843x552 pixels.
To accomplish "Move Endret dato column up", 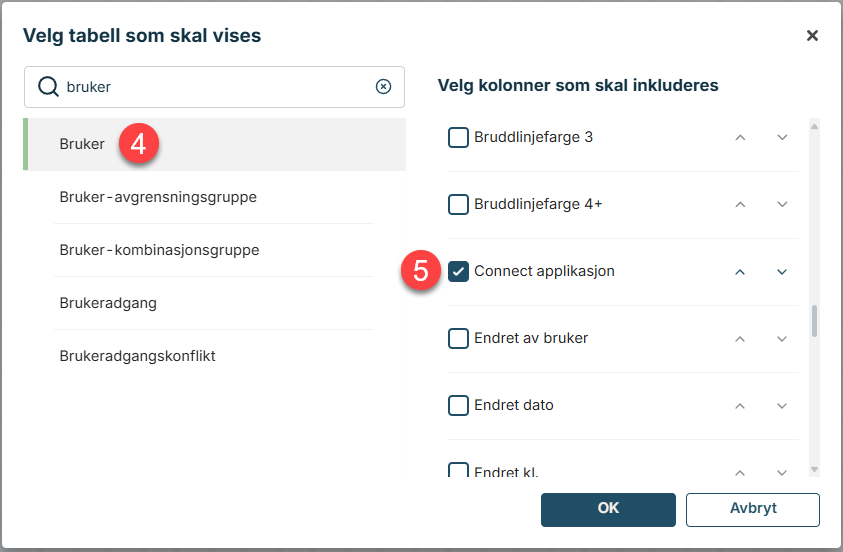I will tap(740, 405).
